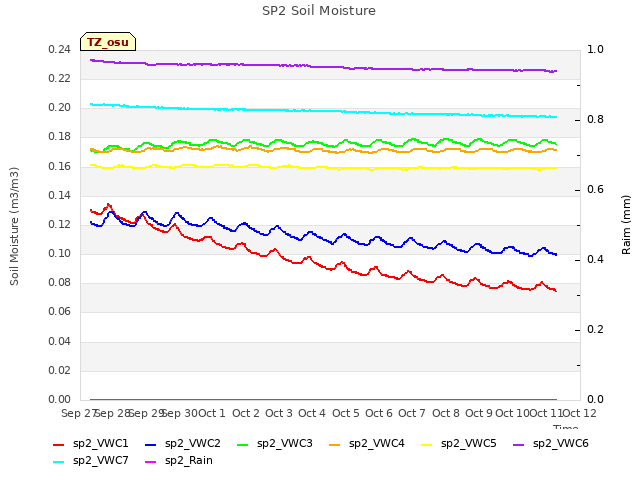This screenshot has width=640, height=480.
Task: Click the 0.06 left axis value
Action: coord(60,312)
